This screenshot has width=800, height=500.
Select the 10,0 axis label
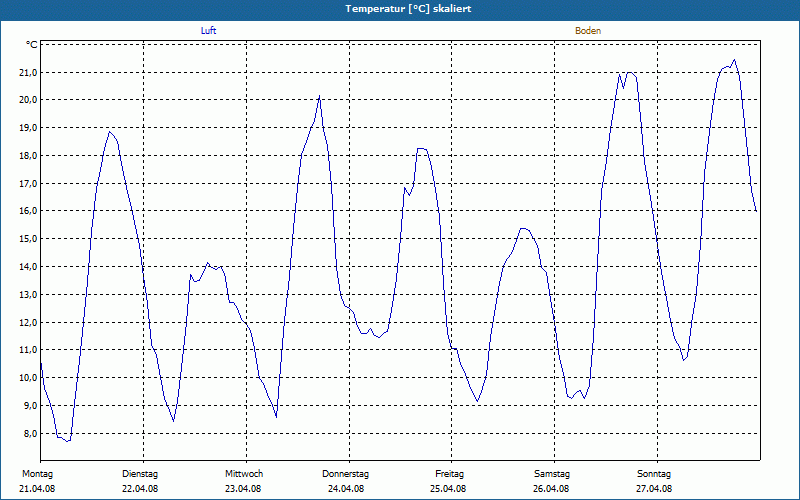pos(29,378)
